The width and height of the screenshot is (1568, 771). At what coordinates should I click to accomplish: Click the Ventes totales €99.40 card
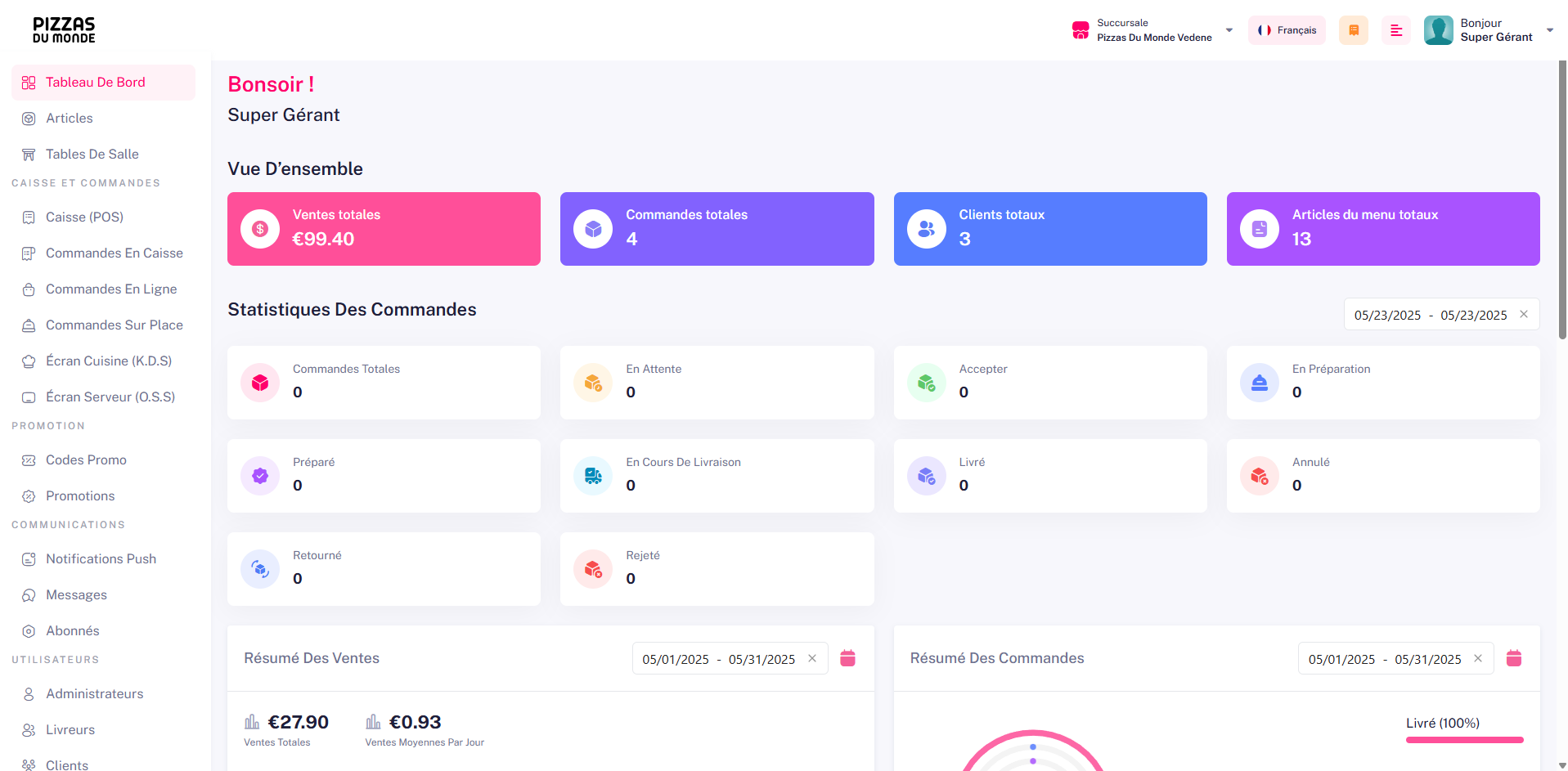(384, 229)
